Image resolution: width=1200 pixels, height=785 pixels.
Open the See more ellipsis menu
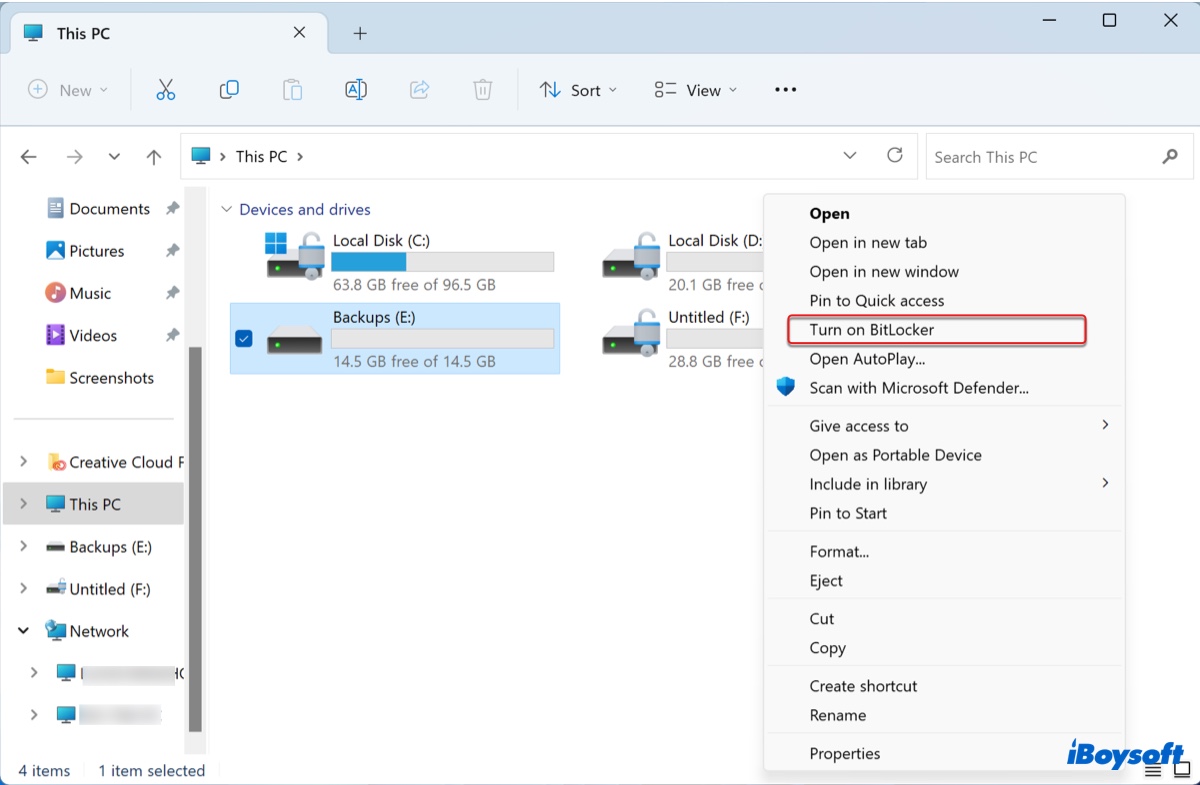785,90
